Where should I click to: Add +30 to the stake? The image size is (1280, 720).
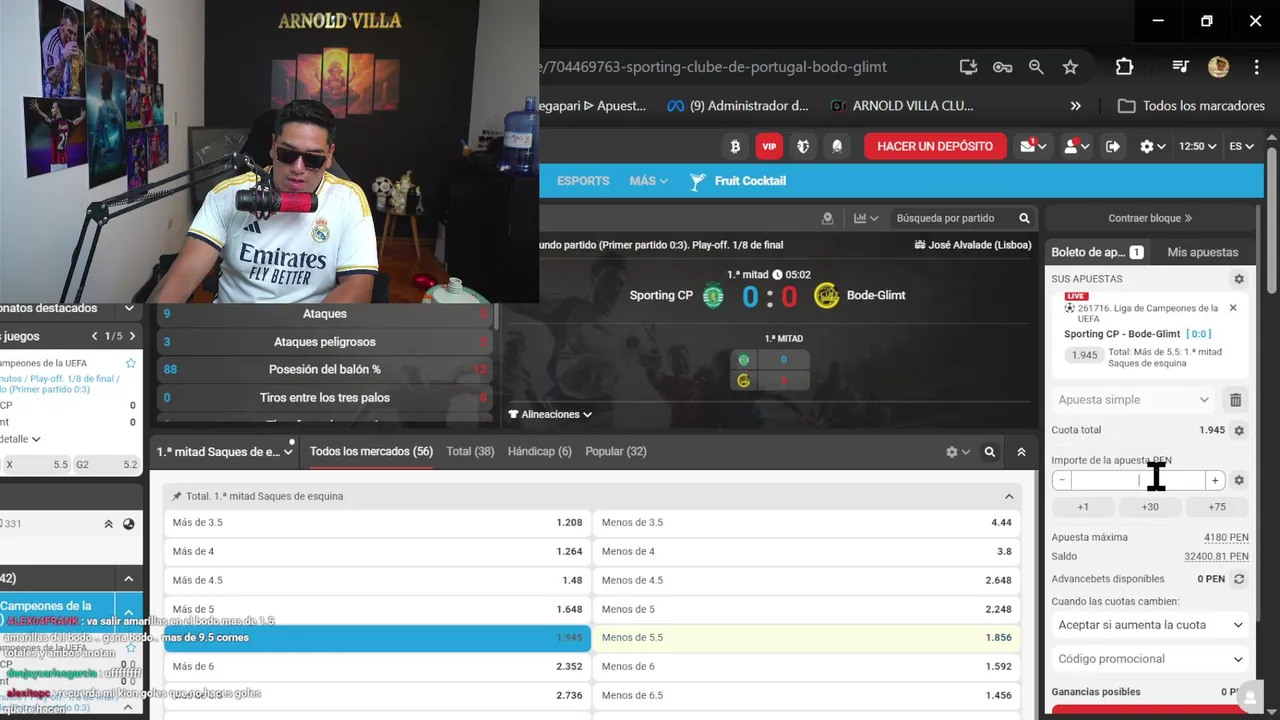(1150, 507)
